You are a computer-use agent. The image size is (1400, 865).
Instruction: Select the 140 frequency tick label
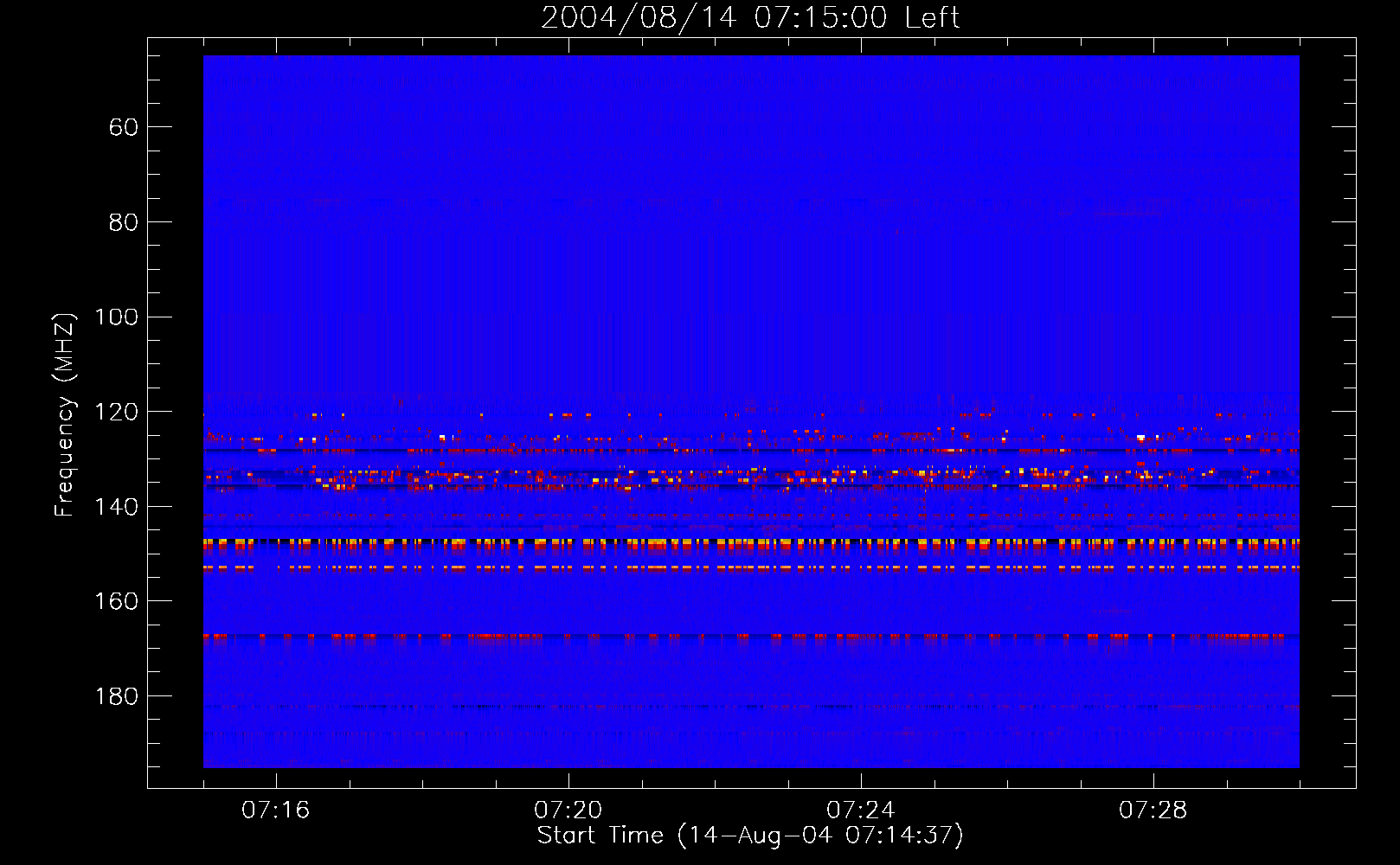click(x=116, y=507)
